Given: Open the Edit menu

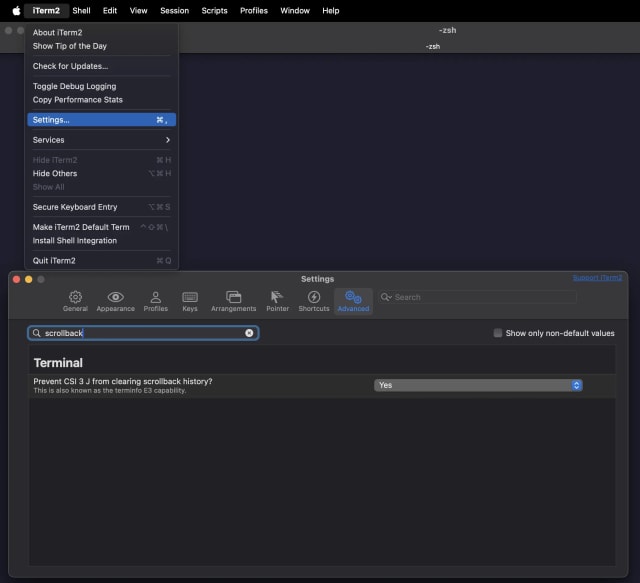Looking at the screenshot, I should point(110,11).
